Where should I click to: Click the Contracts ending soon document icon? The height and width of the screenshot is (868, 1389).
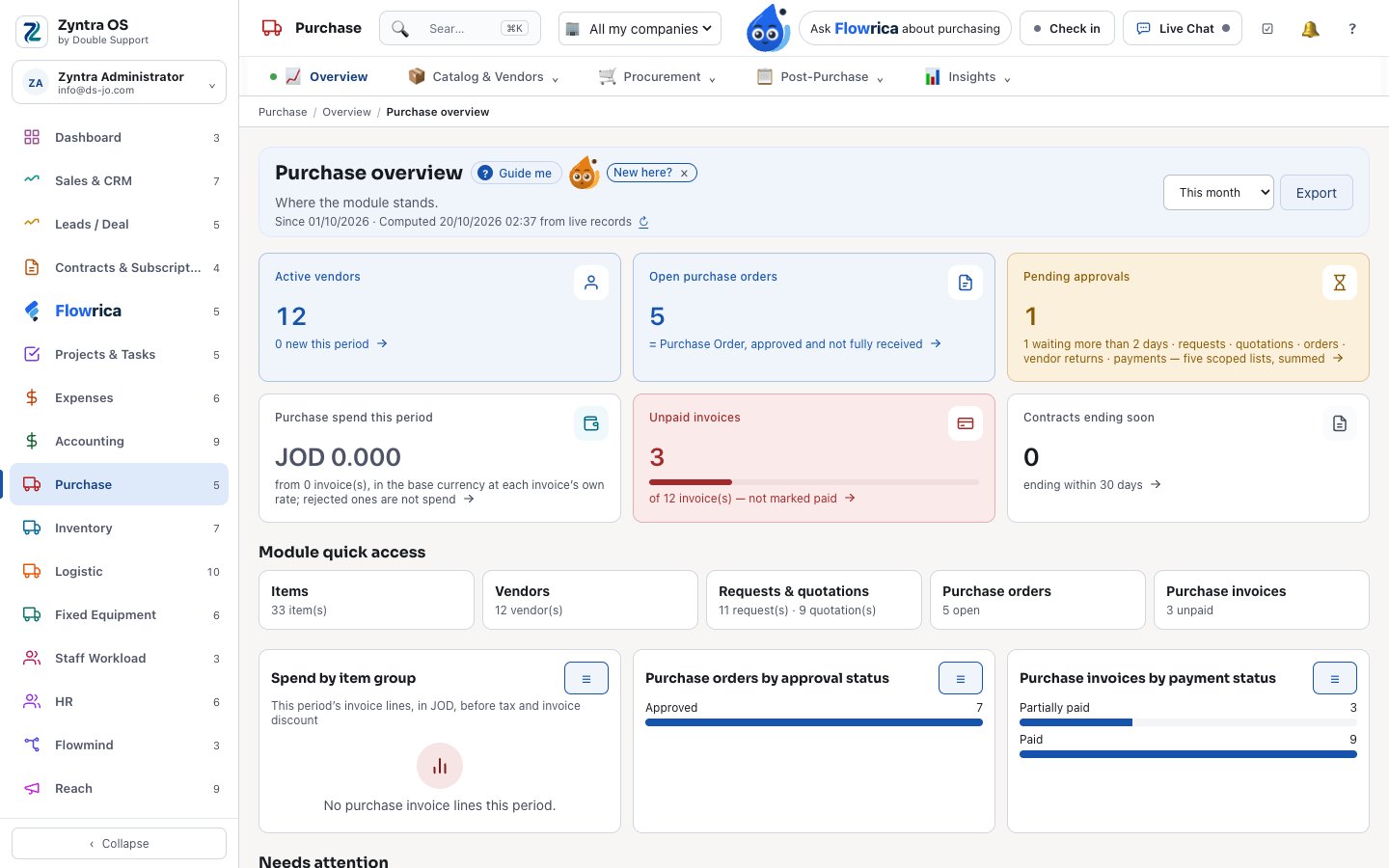pyautogui.click(x=1340, y=423)
